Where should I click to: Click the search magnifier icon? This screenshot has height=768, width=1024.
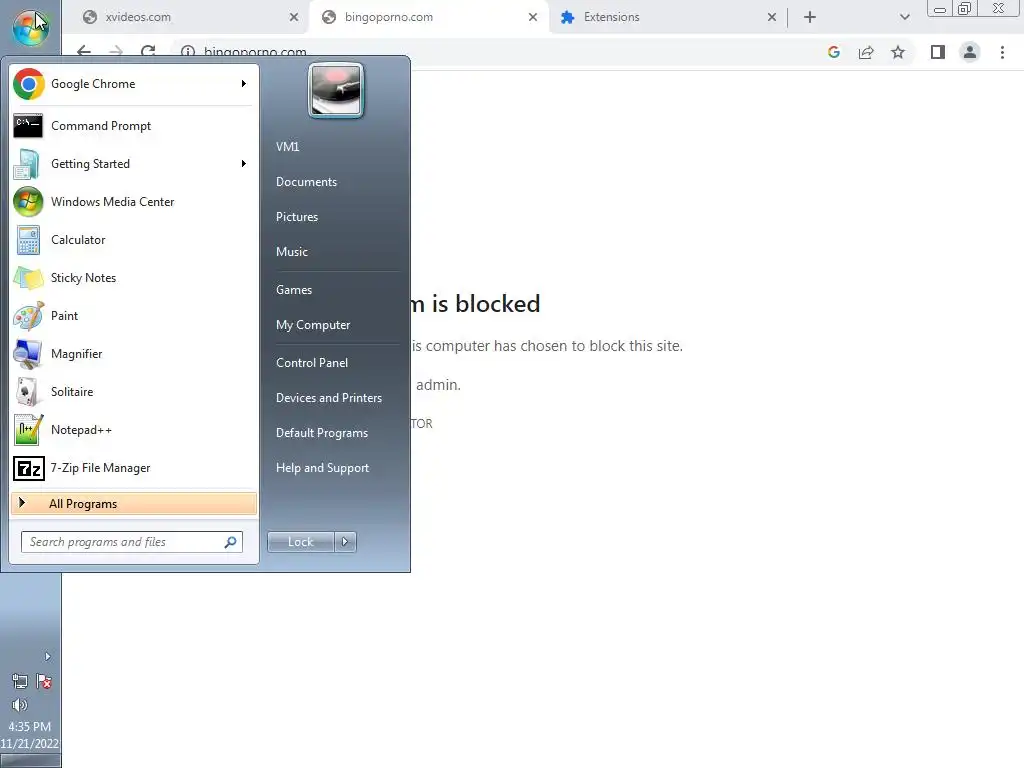pos(231,542)
